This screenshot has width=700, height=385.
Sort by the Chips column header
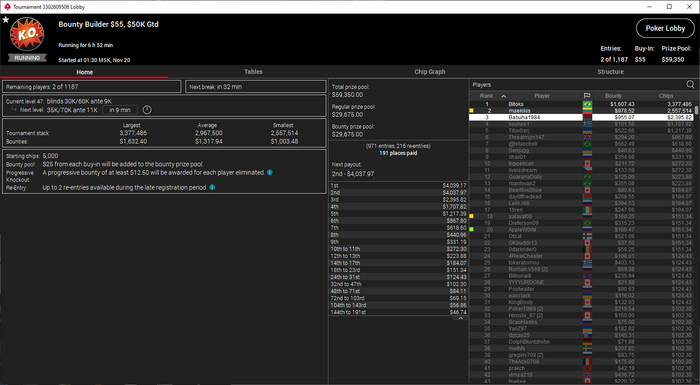[x=665, y=96]
